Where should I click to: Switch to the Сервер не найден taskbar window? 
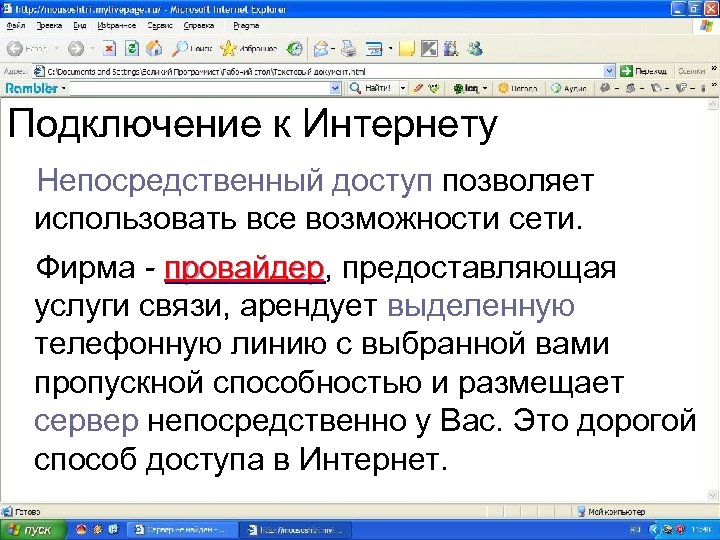point(181,530)
